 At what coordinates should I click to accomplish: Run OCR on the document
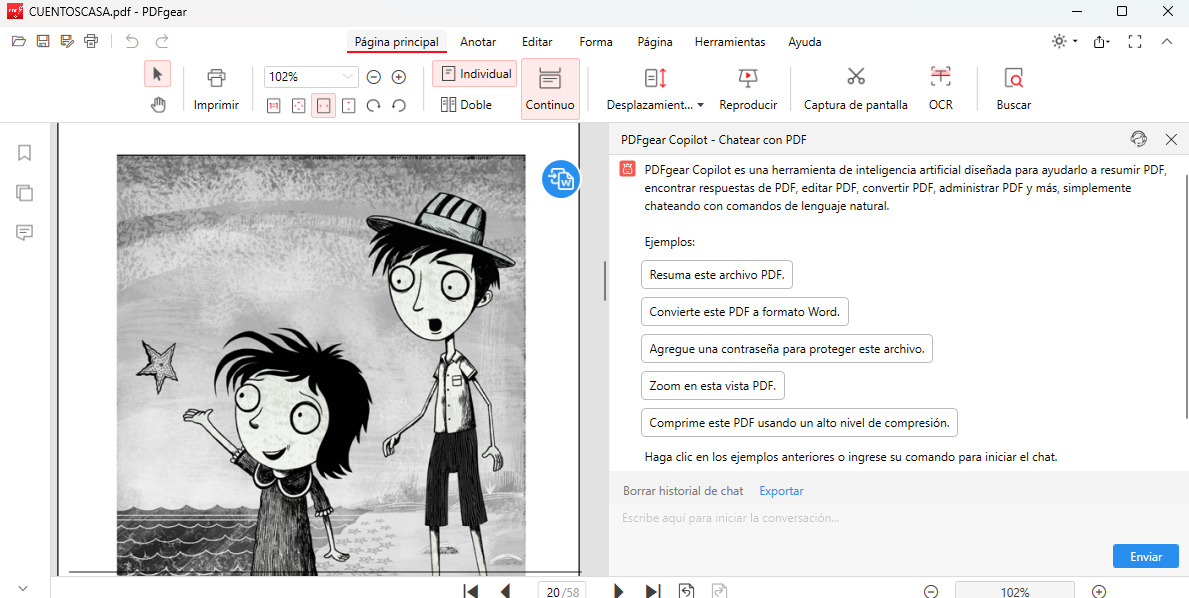click(939, 86)
